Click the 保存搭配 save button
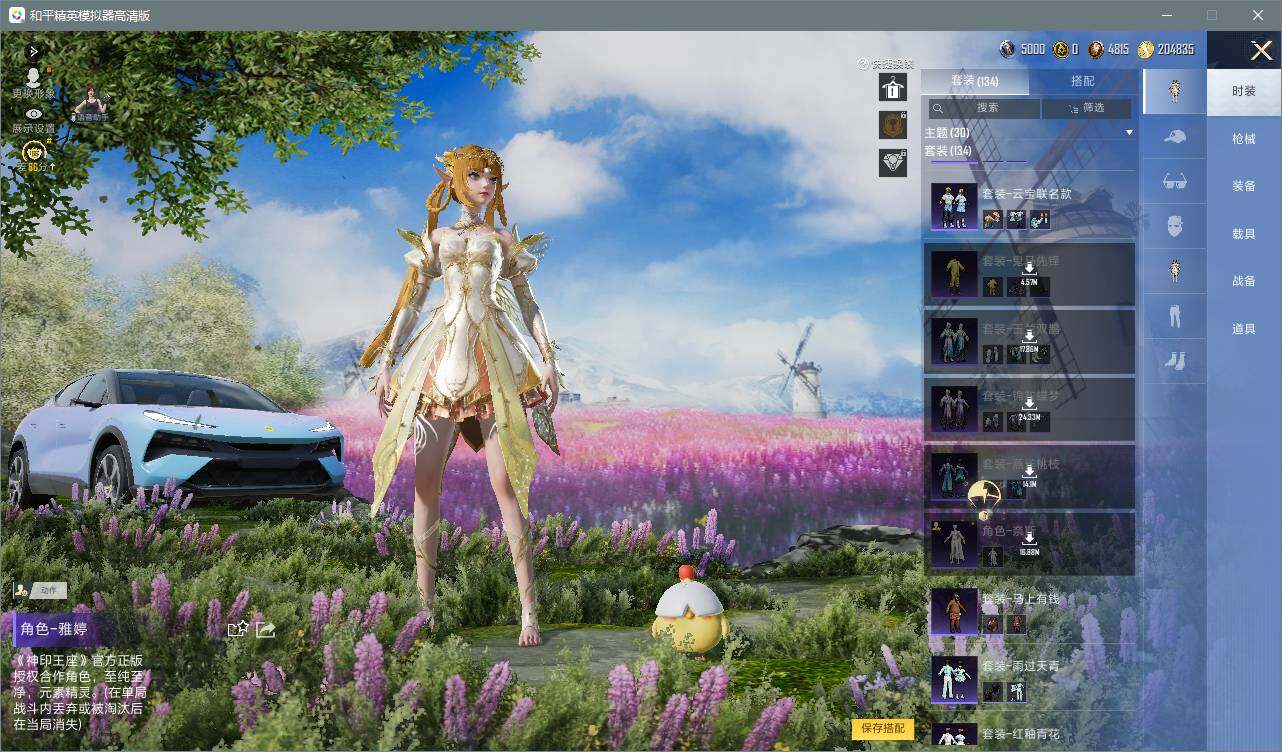 point(883,728)
